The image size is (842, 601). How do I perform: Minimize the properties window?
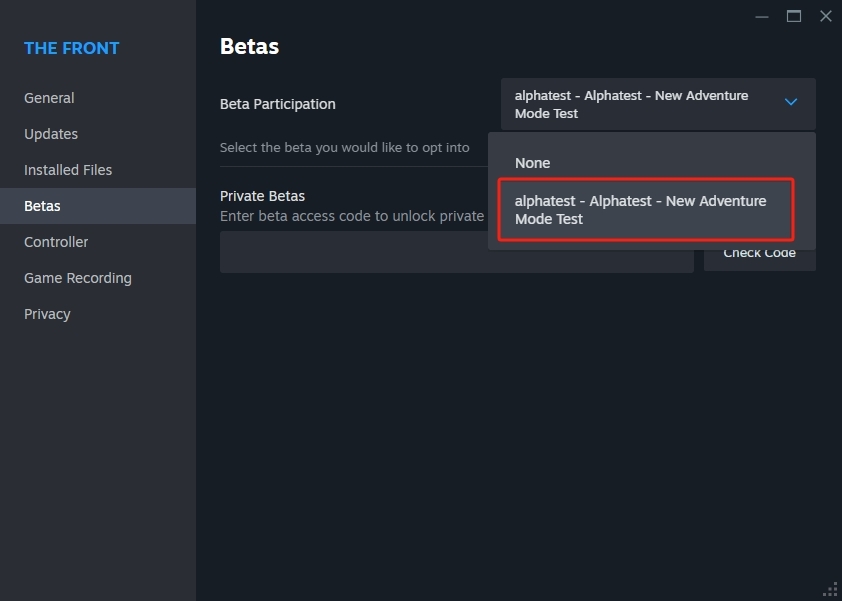pyautogui.click(x=762, y=16)
